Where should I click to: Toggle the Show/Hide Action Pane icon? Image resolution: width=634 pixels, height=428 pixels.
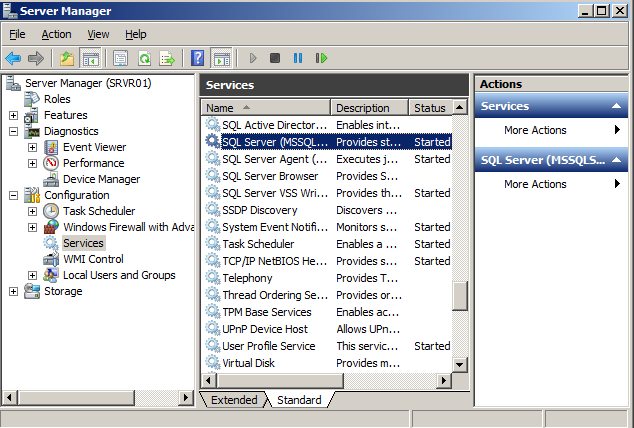click(221, 59)
